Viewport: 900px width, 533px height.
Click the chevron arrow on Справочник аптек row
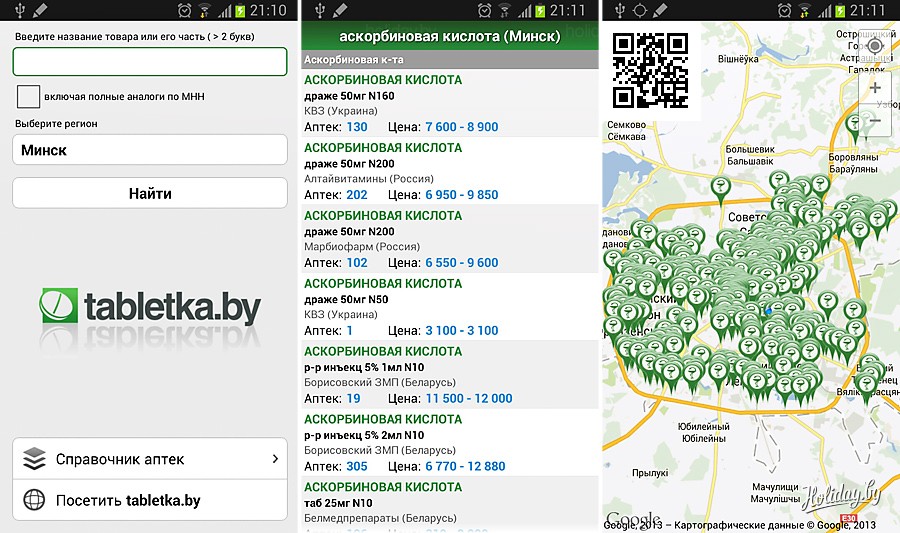point(274,459)
